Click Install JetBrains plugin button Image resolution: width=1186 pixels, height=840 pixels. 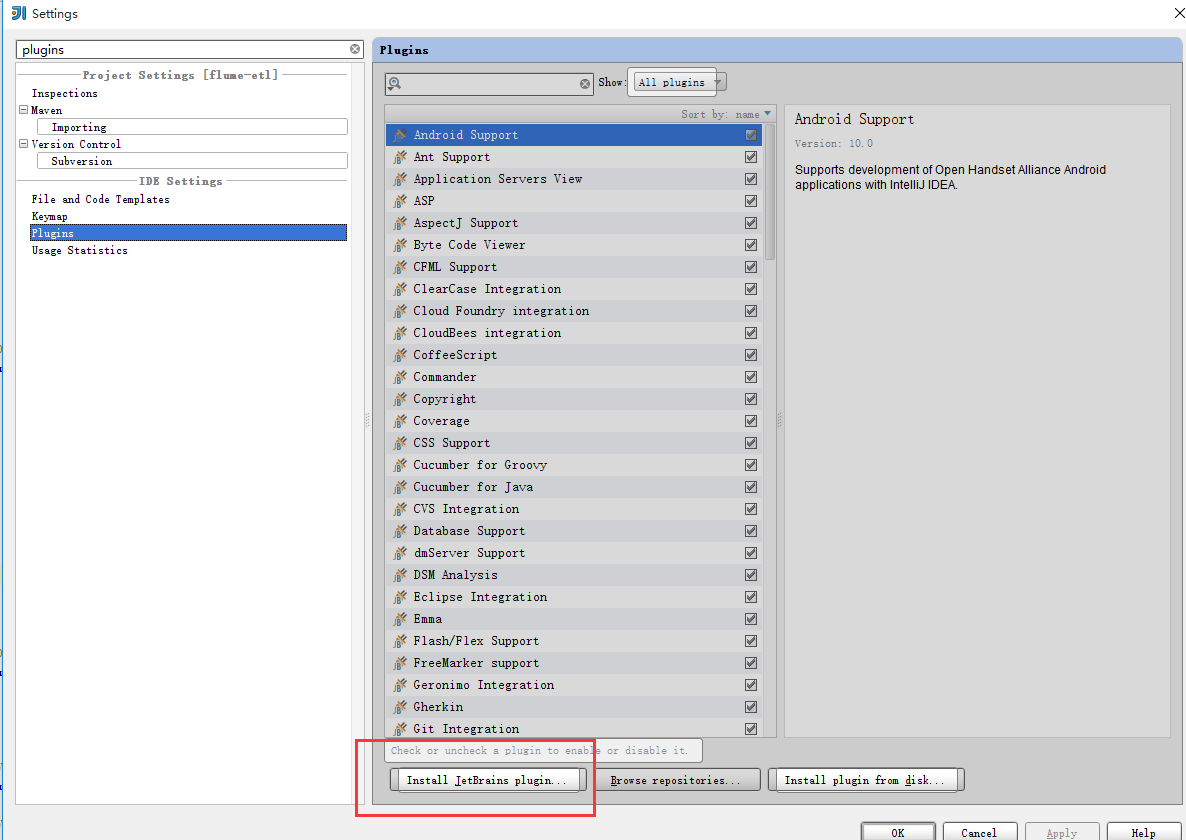(488, 780)
